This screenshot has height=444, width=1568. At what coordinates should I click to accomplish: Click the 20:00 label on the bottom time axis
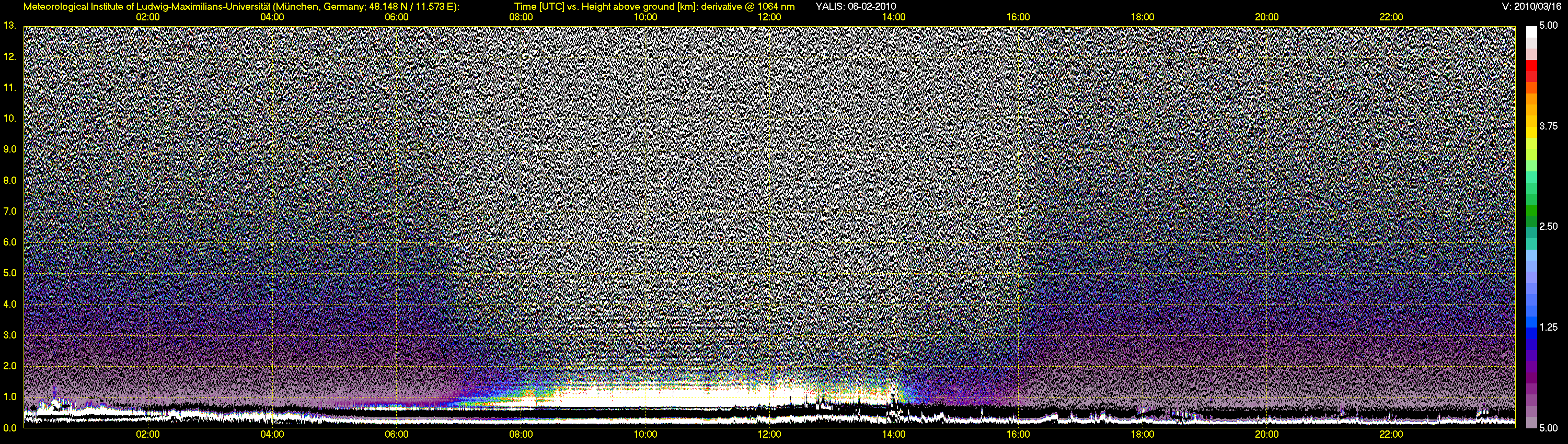pyautogui.click(x=1267, y=434)
